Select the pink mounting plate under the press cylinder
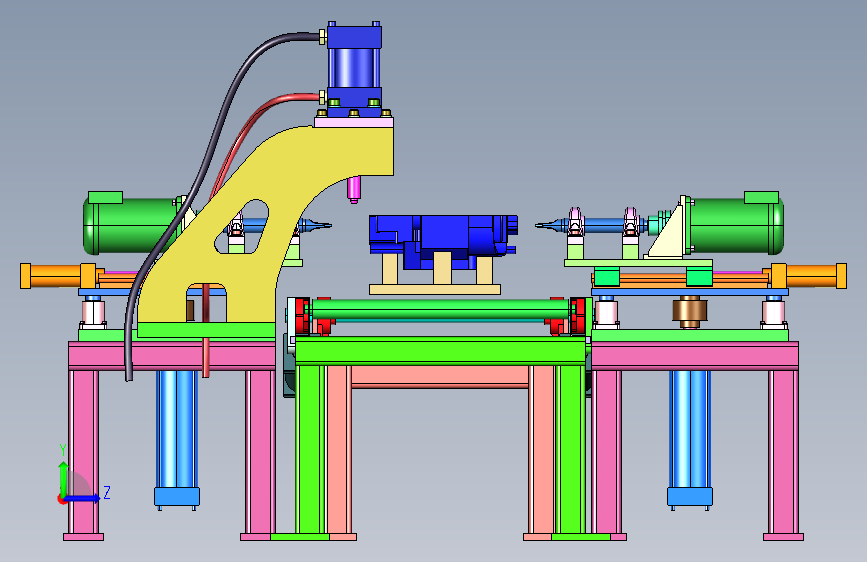Viewport: 867px width, 562px height. [x=354, y=122]
